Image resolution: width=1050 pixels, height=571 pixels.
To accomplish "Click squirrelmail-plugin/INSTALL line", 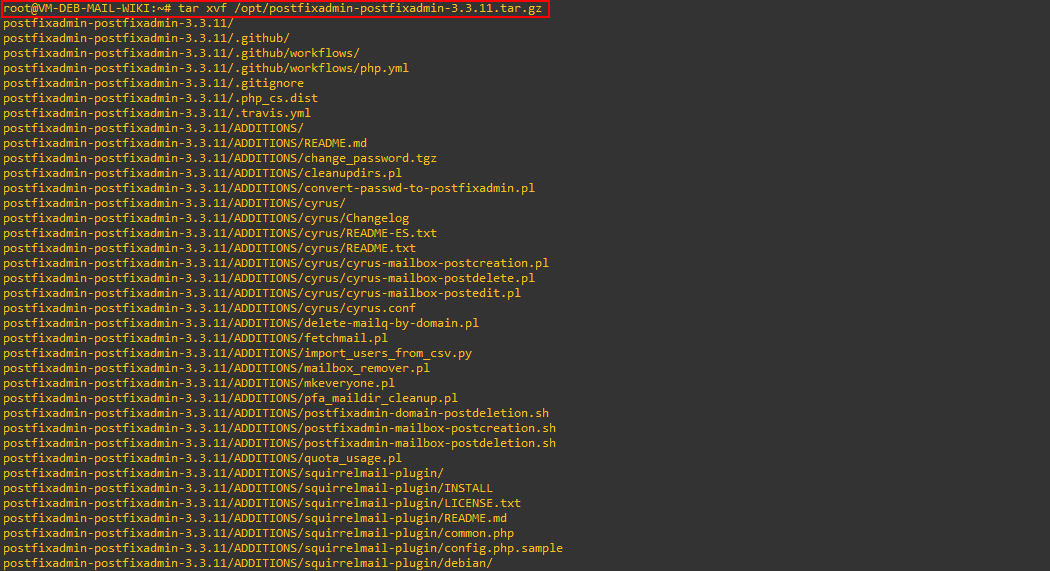I will 248,488.
